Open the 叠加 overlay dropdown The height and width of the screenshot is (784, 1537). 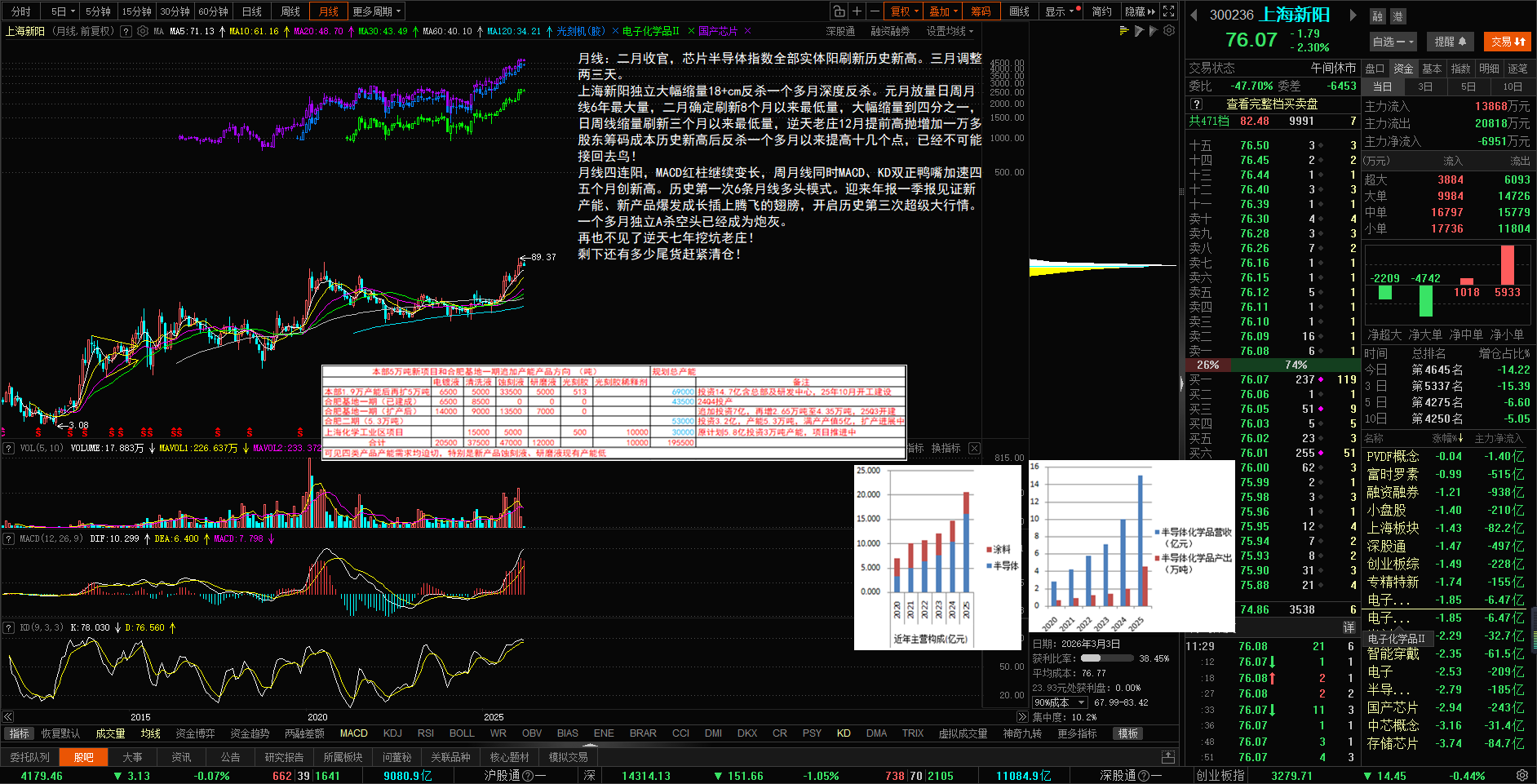[x=944, y=11]
